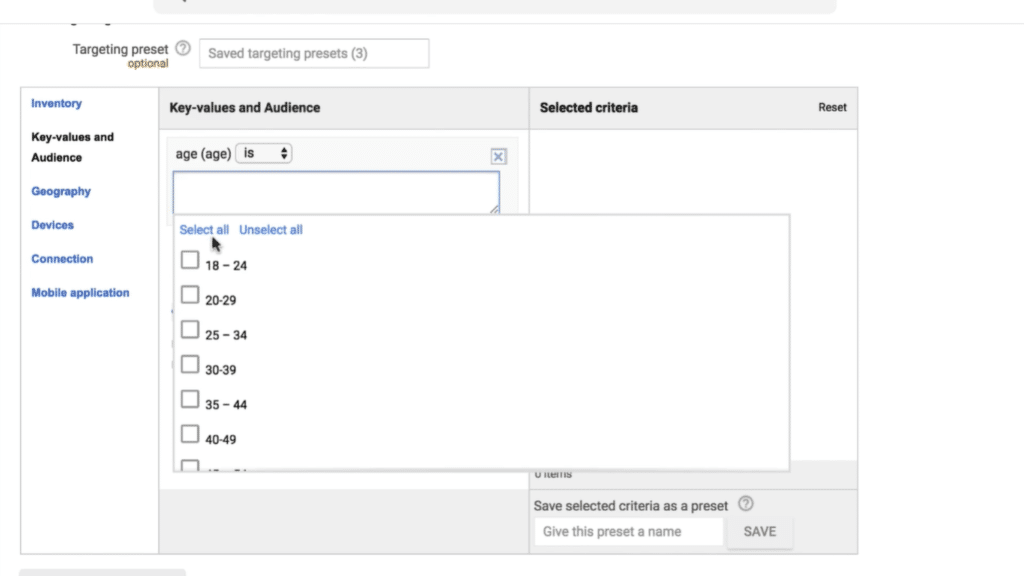Viewport: 1024px width, 576px height.
Task: Check the 18 - 24 age range
Action: 190,259
